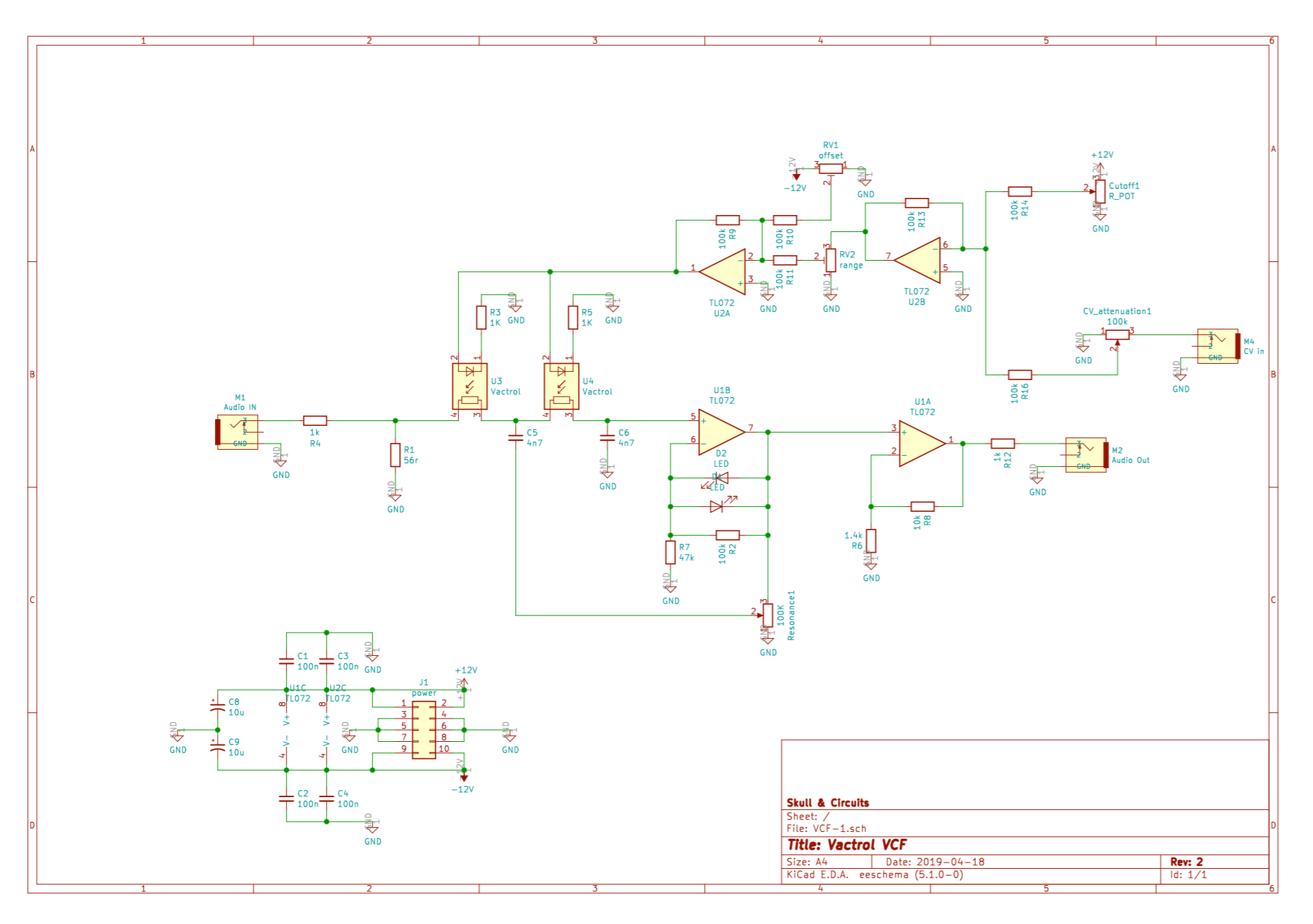Click the M1 Audio IN jack
The image size is (1313, 924).
click(x=237, y=432)
